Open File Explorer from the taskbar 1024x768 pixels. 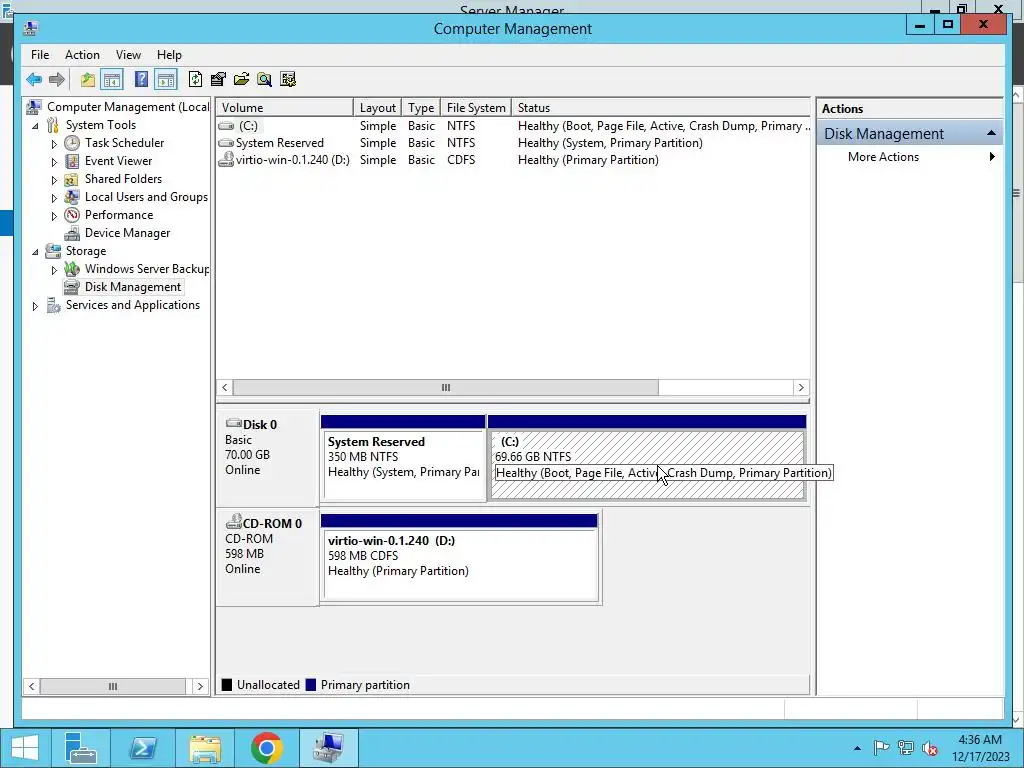click(x=204, y=748)
